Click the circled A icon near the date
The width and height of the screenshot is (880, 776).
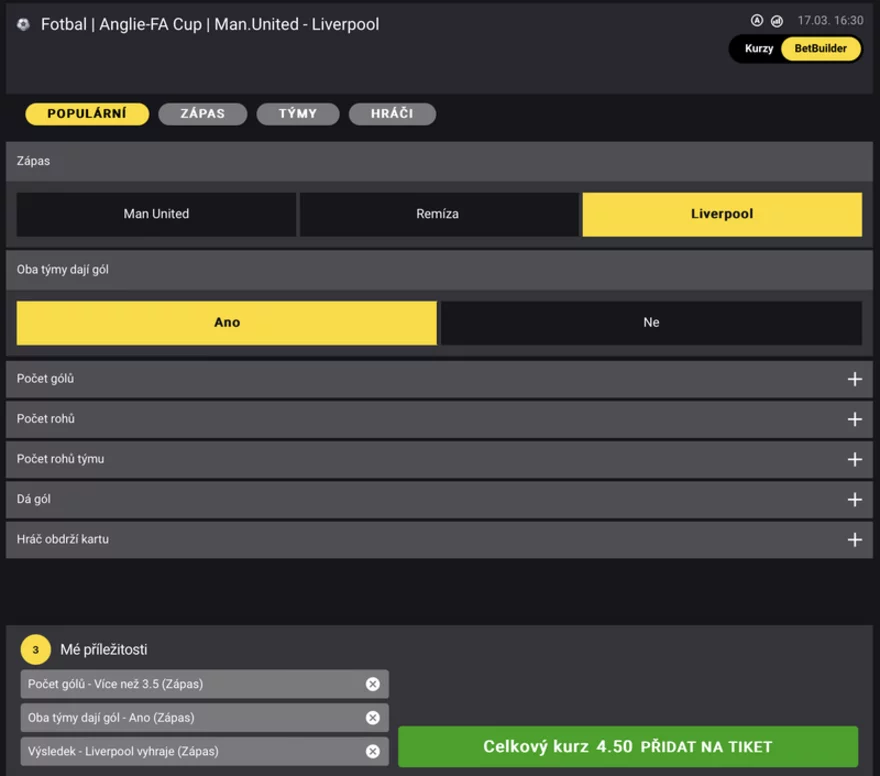(x=757, y=21)
